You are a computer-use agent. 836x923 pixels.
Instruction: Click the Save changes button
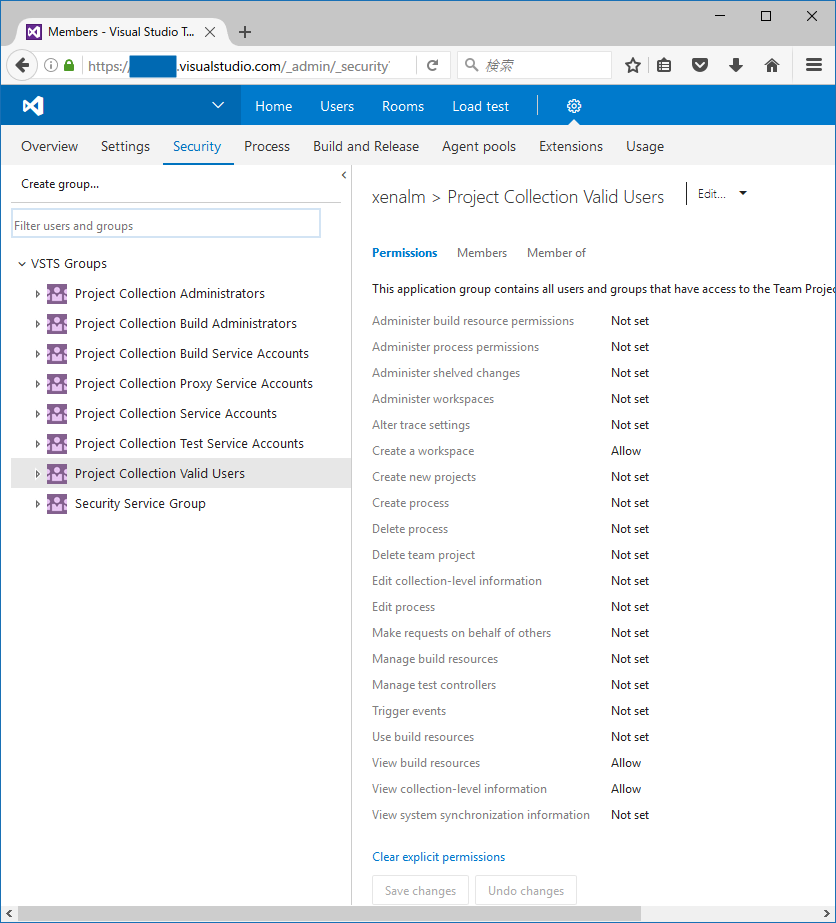pyautogui.click(x=420, y=890)
